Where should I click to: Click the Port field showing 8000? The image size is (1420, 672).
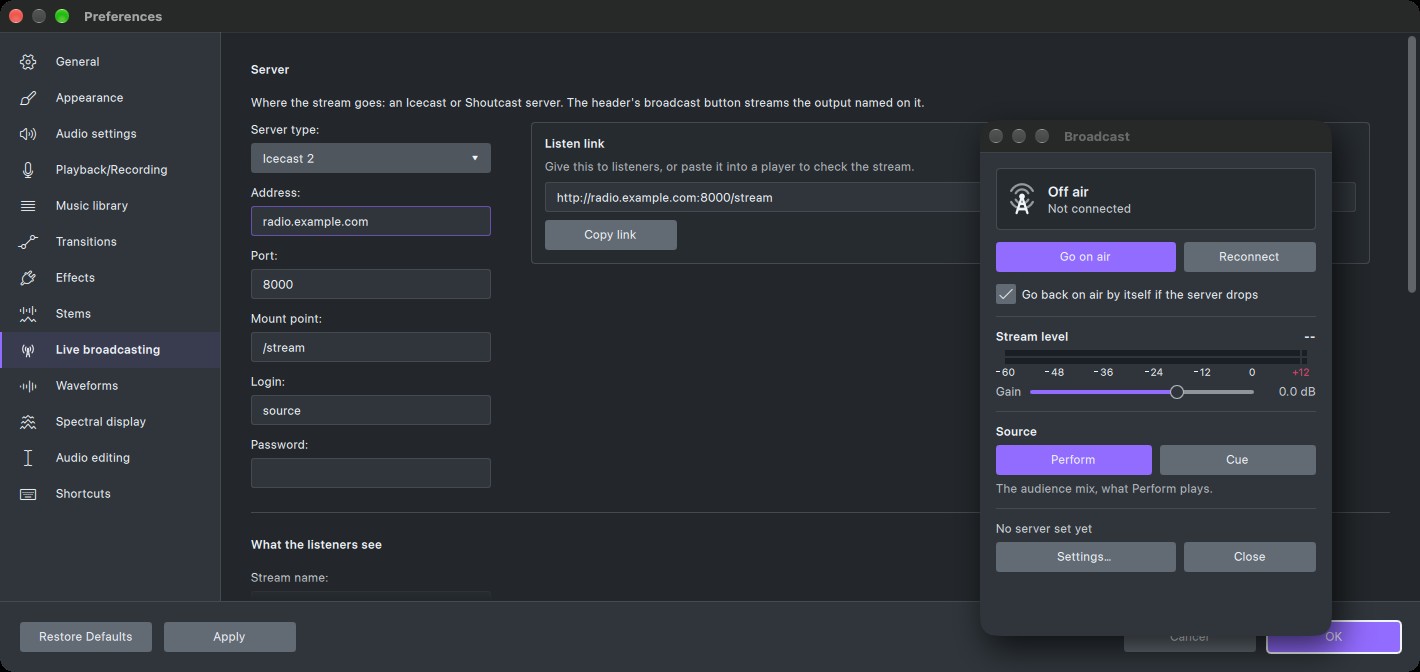(x=371, y=284)
